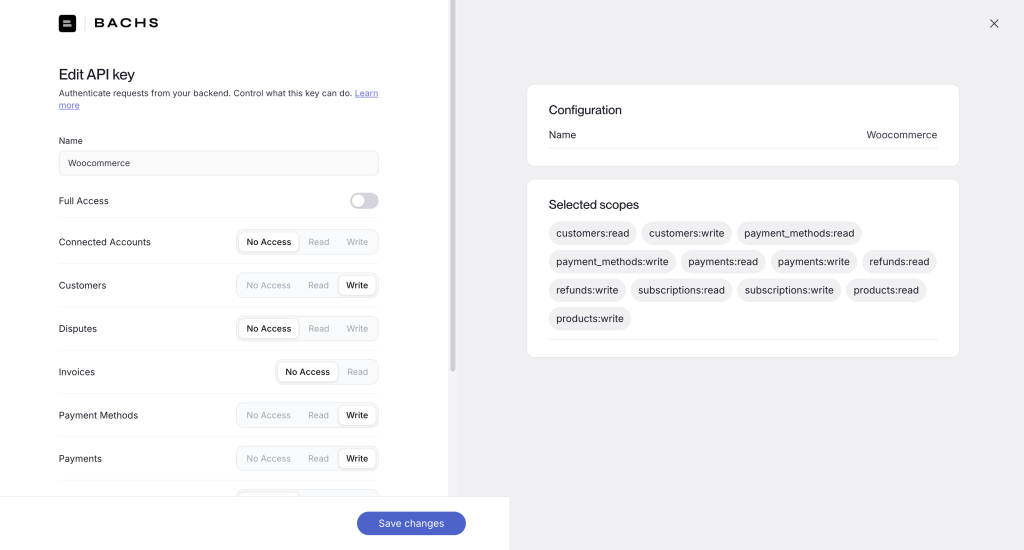
Task: Click the subscriptions:write scope chip
Action: (x=789, y=290)
